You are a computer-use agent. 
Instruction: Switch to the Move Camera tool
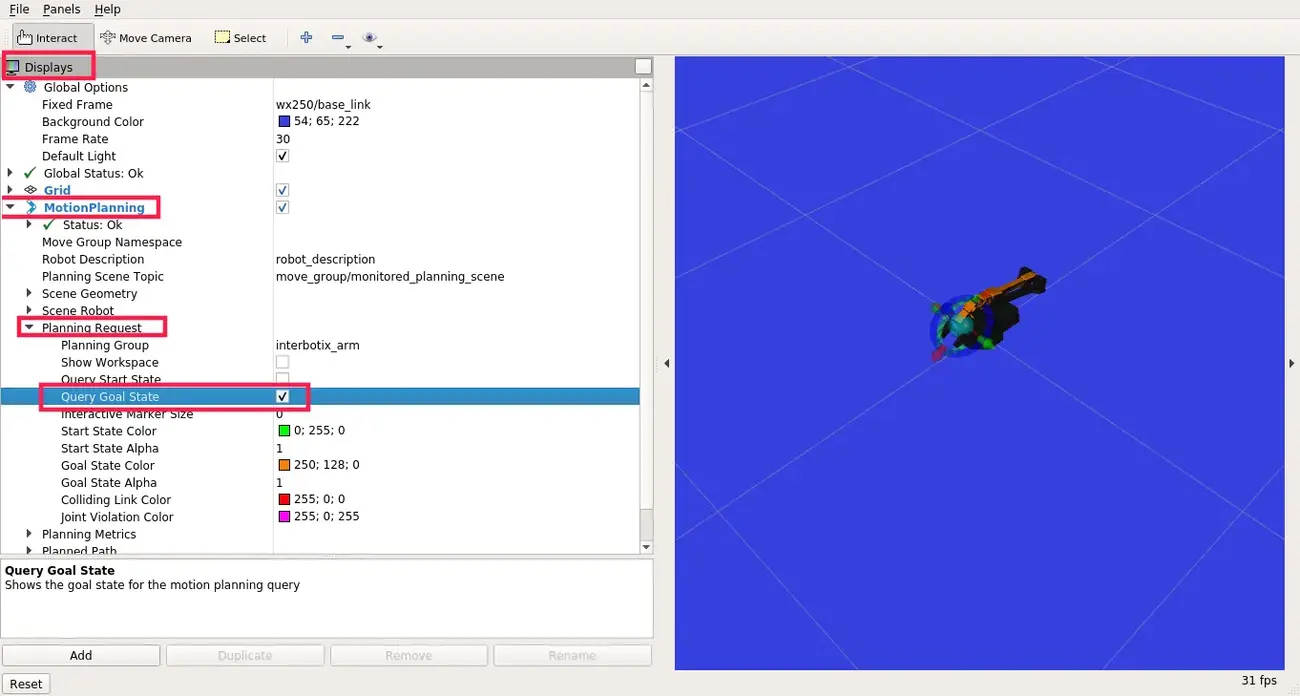tap(146, 37)
